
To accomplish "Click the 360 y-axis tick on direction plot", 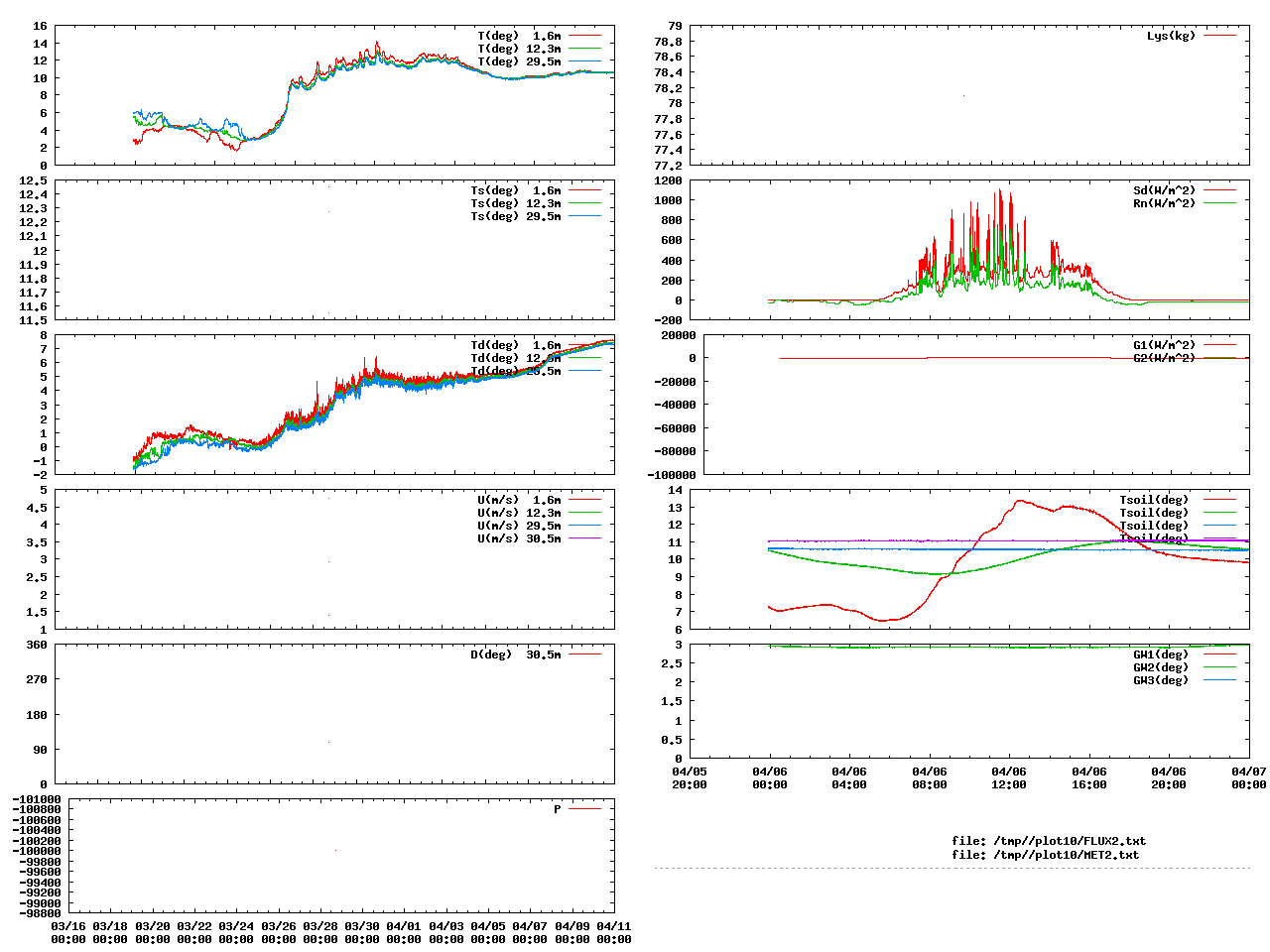I will point(37,645).
